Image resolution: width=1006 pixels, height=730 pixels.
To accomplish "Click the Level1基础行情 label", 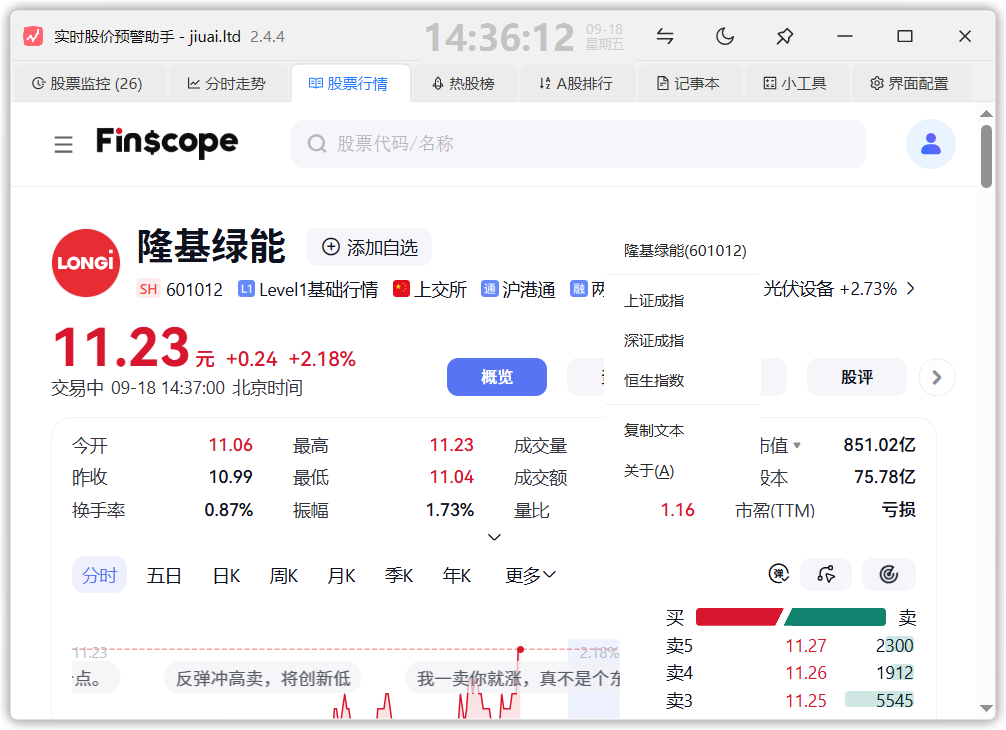I will click(x=308, y=289).
